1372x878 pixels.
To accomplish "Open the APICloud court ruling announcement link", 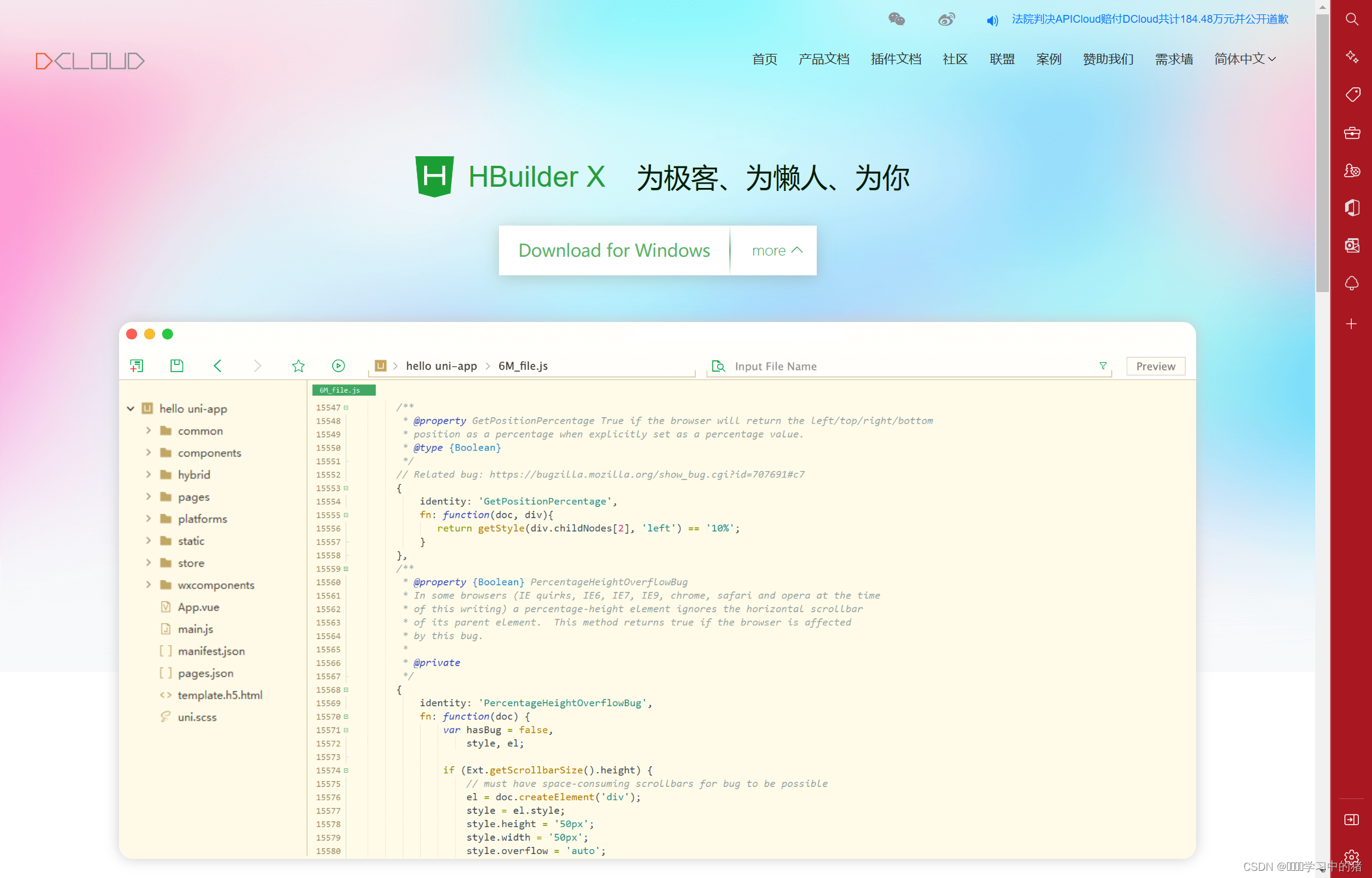I will tap(1149, 19).
